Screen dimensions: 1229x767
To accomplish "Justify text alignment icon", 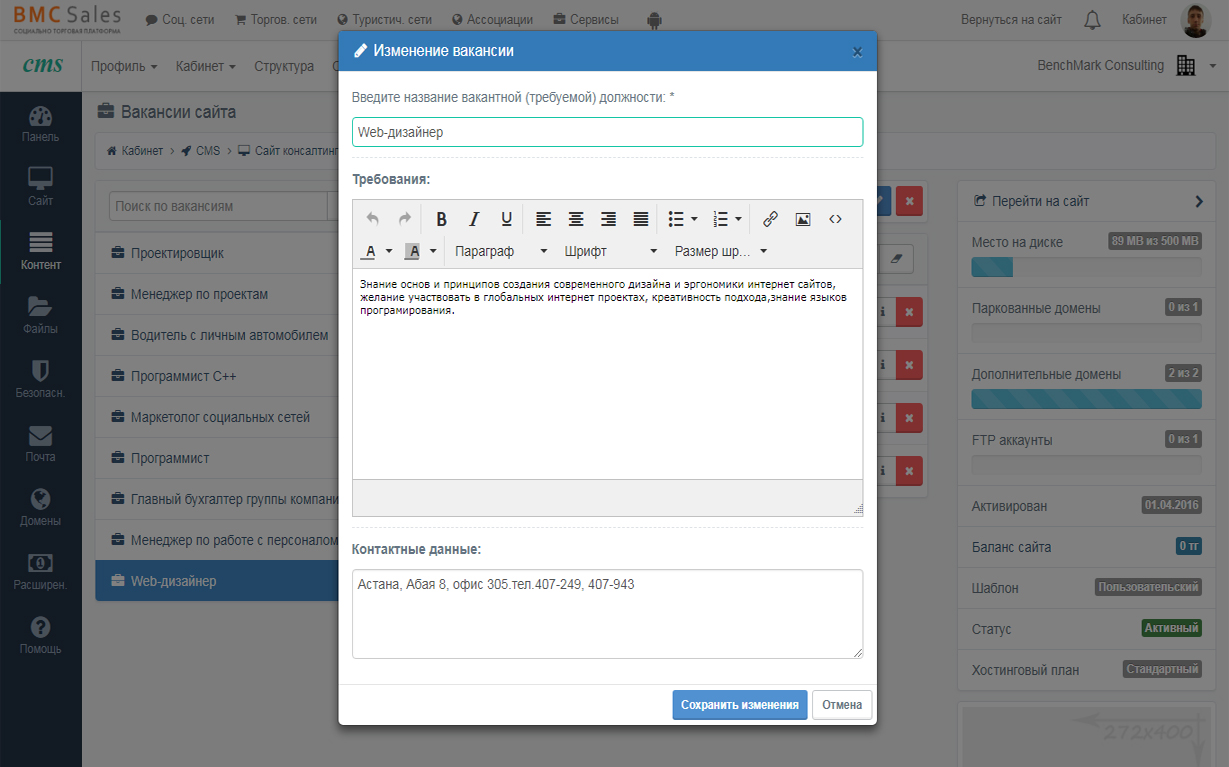I will 641,219.
